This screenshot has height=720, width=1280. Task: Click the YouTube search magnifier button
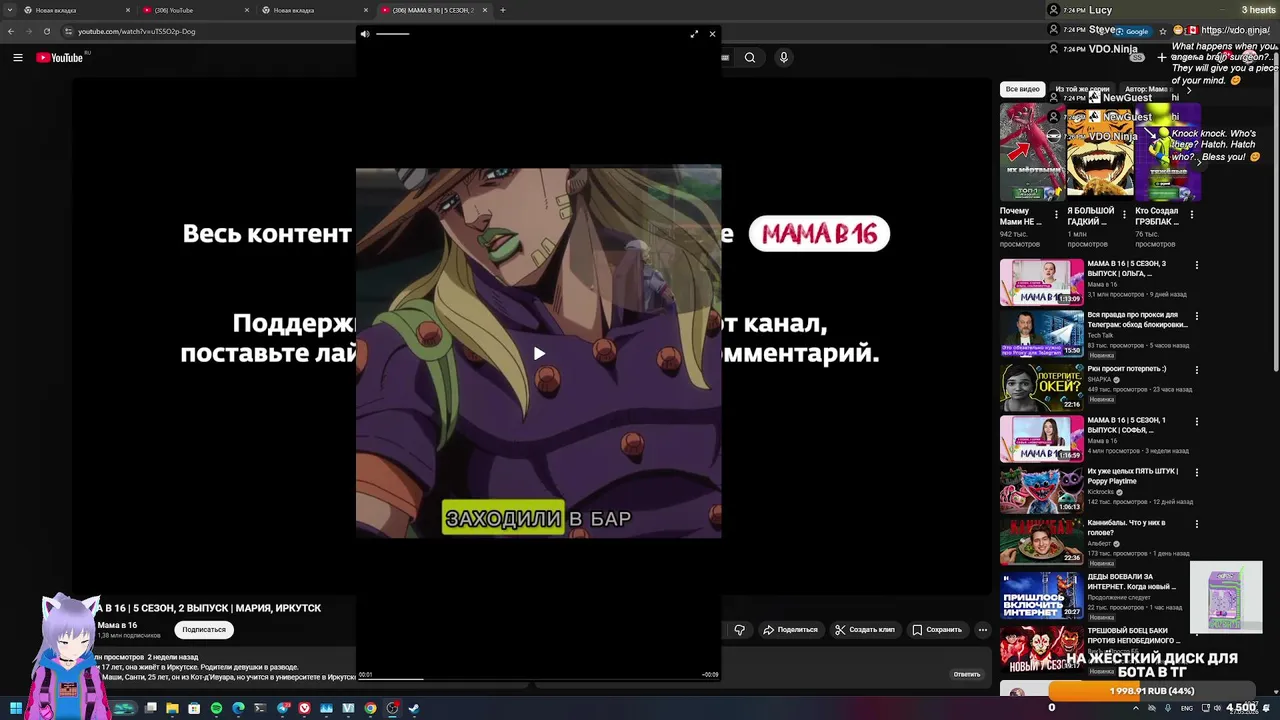point(750,58)
